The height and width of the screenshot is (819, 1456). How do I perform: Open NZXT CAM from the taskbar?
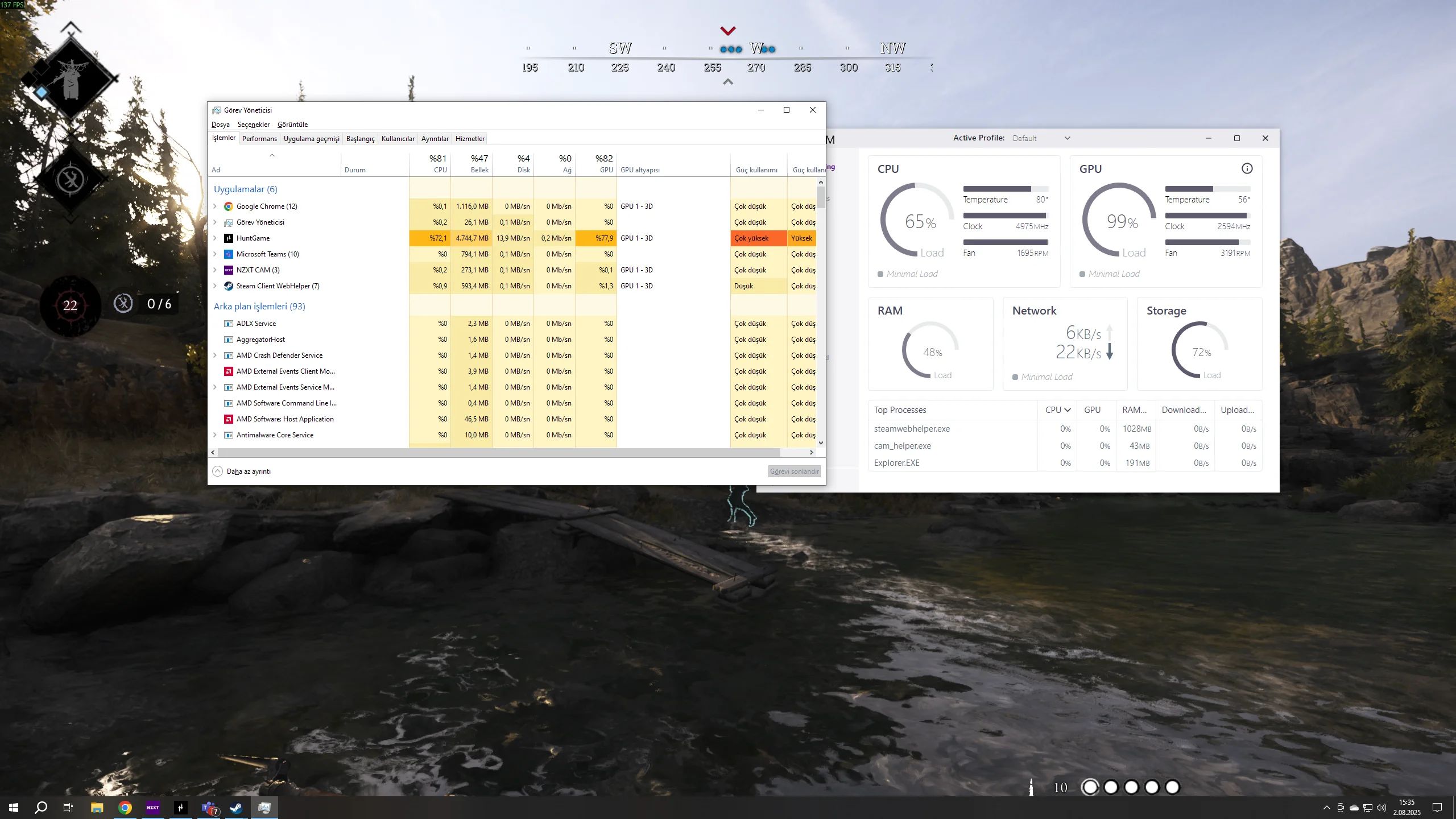[x=153, y=808]
